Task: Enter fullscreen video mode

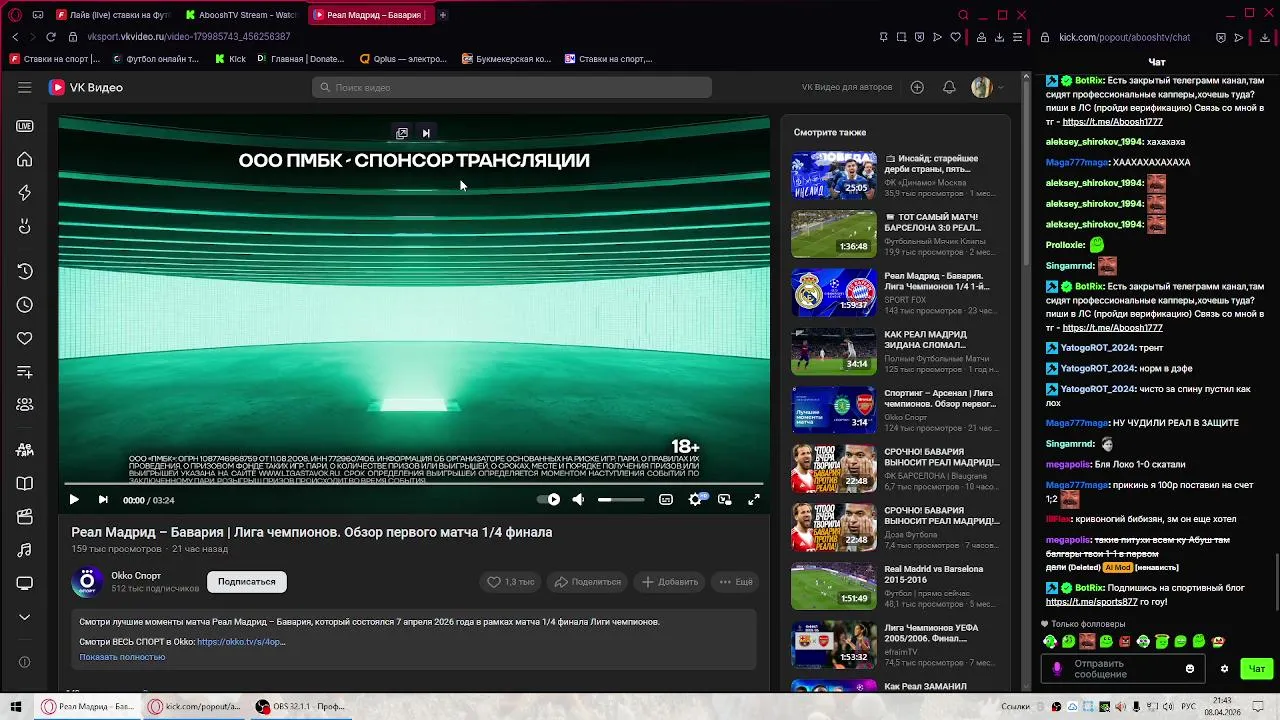Action: point(754,499)
